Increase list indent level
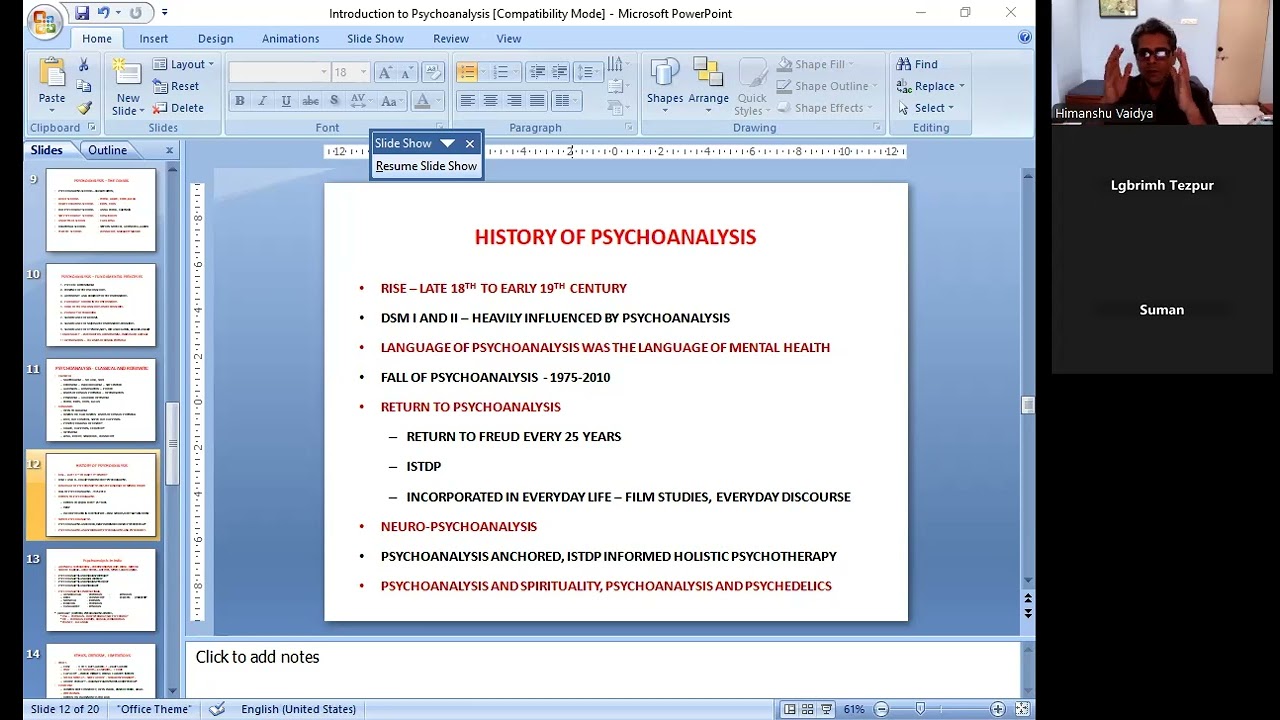 coord(559,72)
